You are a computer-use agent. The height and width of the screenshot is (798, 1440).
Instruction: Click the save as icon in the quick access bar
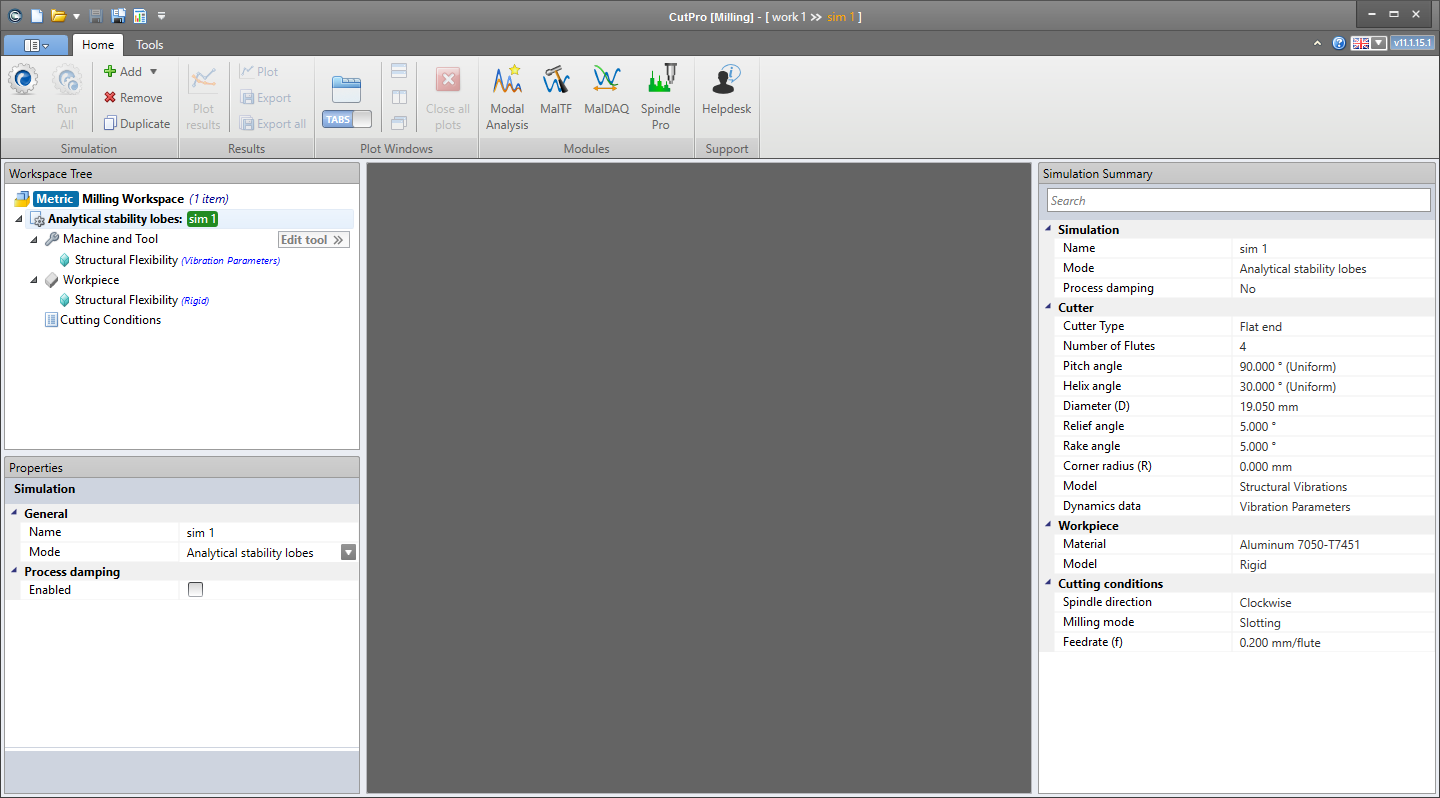click(118, 16)
